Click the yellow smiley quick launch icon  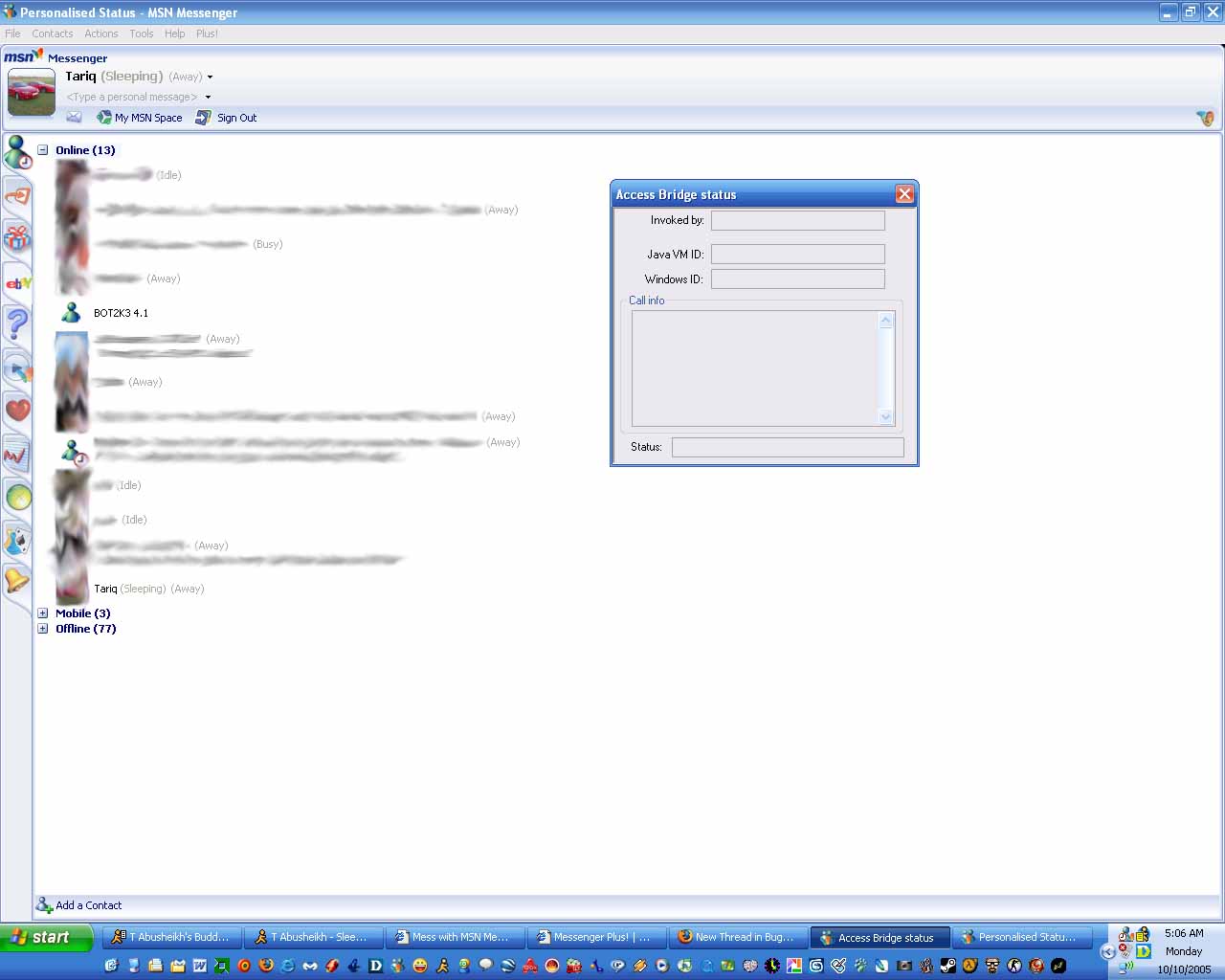pyautogui.click(x=419, y=966)
